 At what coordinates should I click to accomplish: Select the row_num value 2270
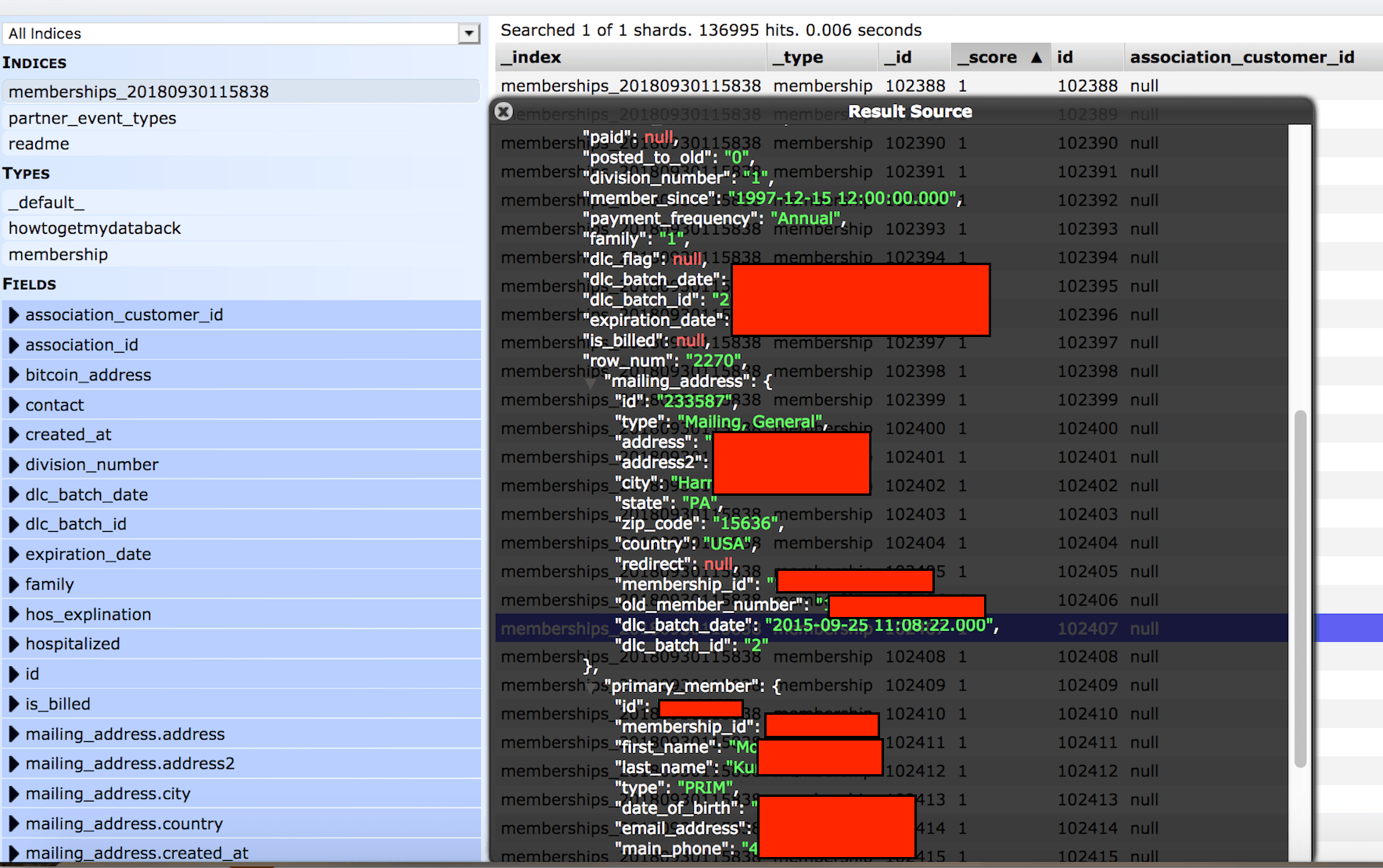coord(713,361)
